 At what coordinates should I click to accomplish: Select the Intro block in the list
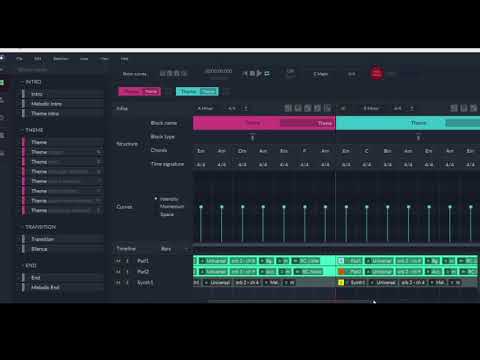point(62,94)
